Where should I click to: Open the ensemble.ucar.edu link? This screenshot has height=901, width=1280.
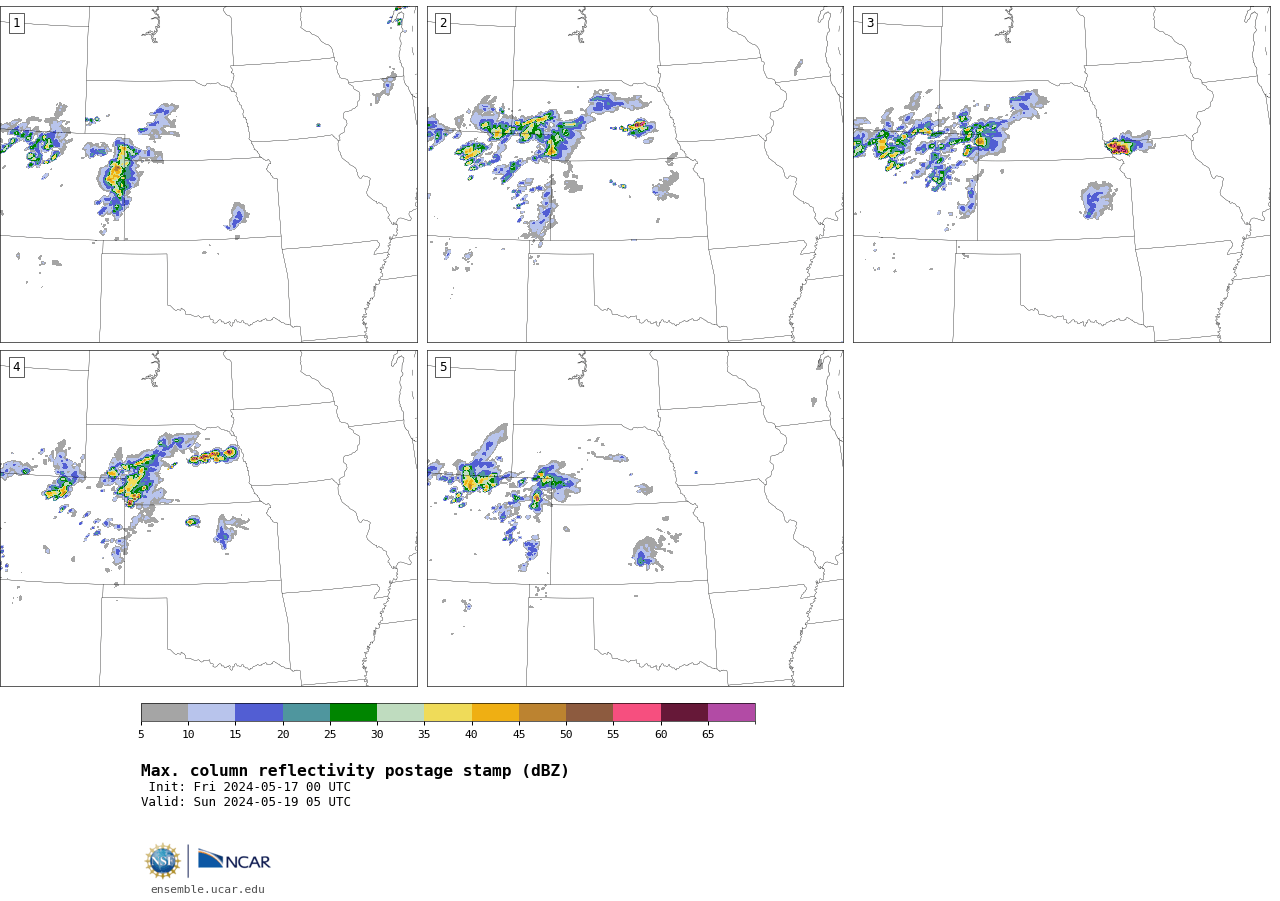pyautogui.click(x=208, y=889)
